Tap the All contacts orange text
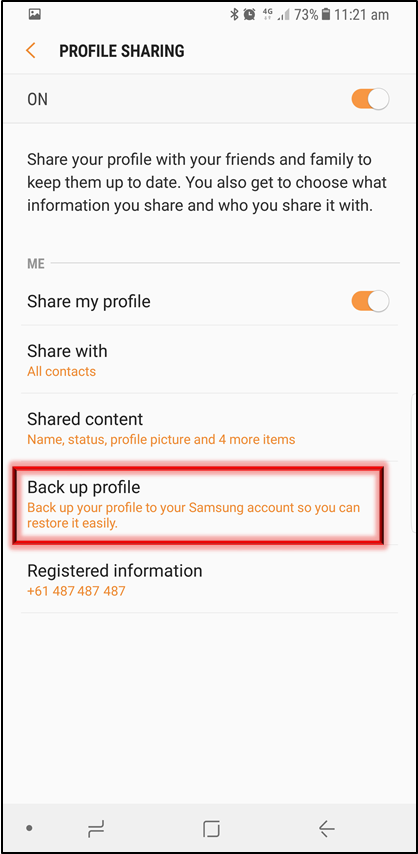This screenshot has width=418, height=854. coord(62,371)
